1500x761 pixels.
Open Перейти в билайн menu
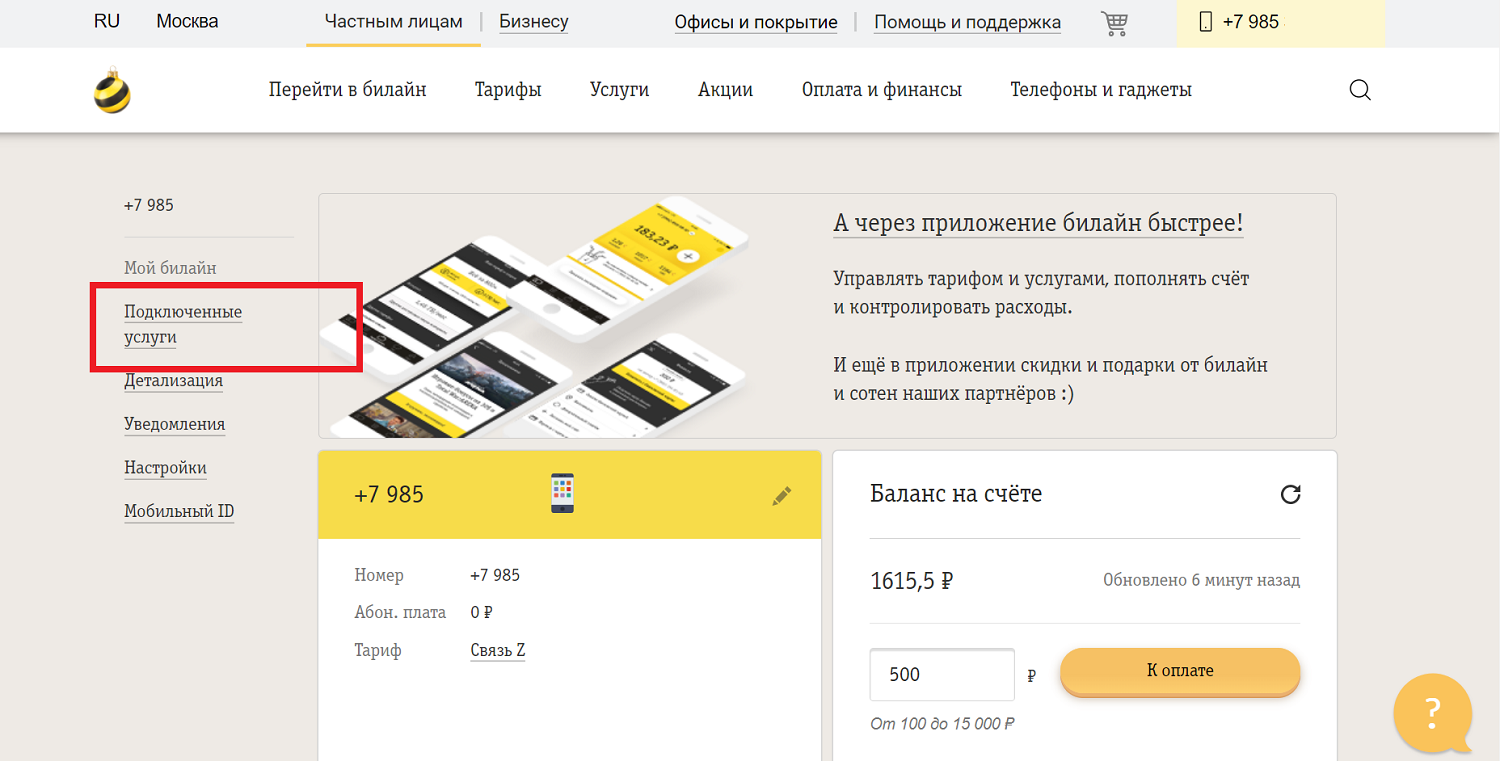pyautogui.click(x=348, y=90)
